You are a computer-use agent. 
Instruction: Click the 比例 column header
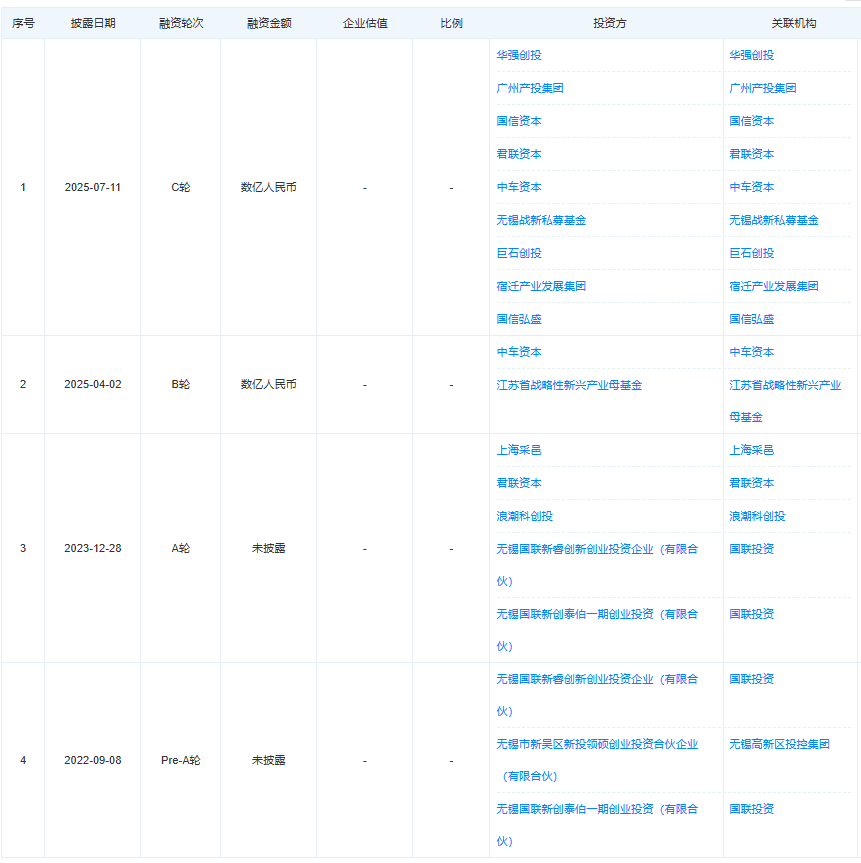coord(451,23)
